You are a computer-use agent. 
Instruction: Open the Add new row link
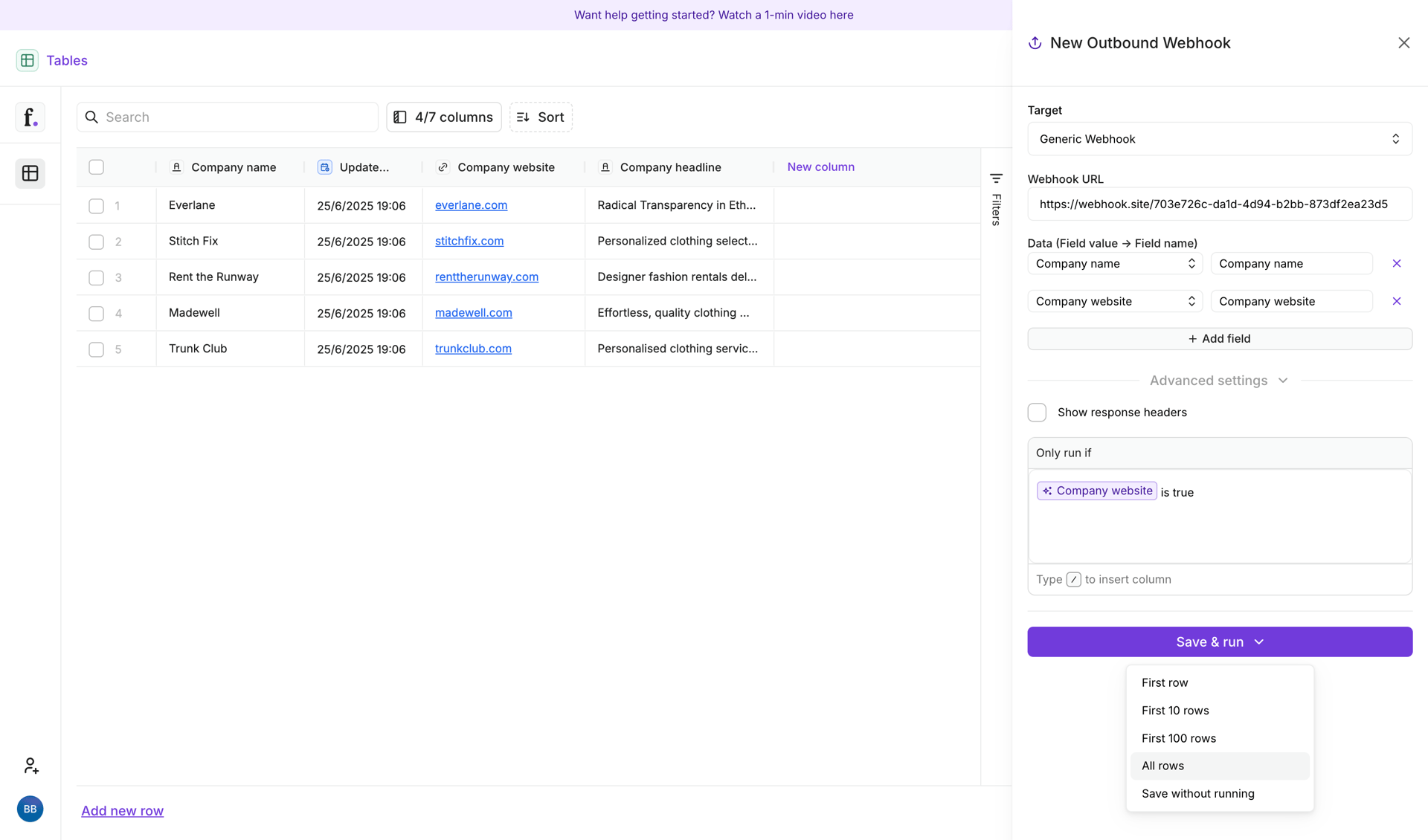coord(122,810)
